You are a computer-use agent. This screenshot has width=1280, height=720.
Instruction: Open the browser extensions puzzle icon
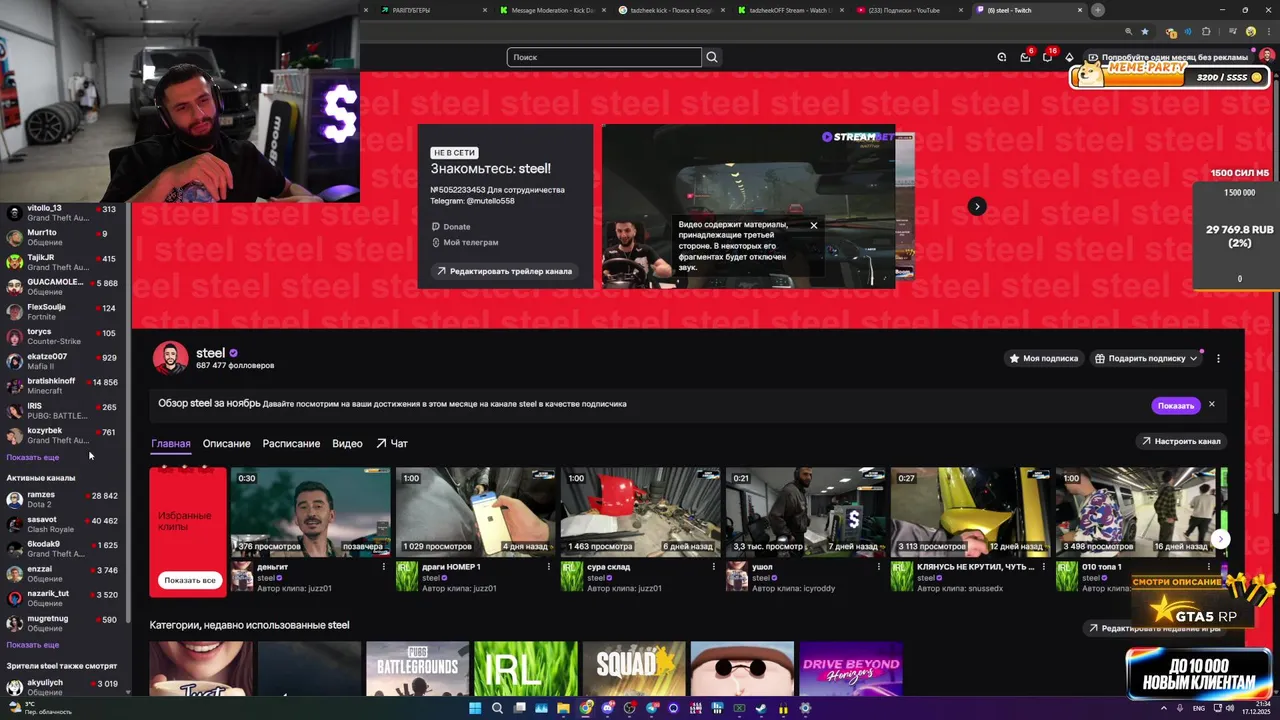point(1206,32)
